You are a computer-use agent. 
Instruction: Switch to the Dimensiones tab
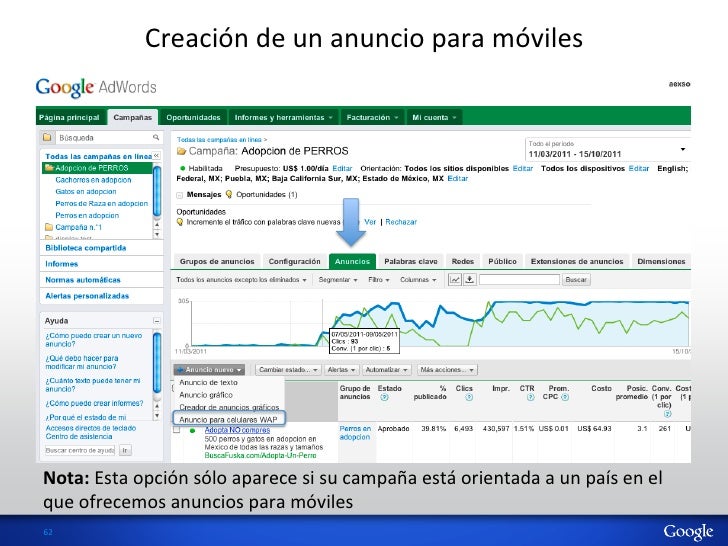coord(661,261)
